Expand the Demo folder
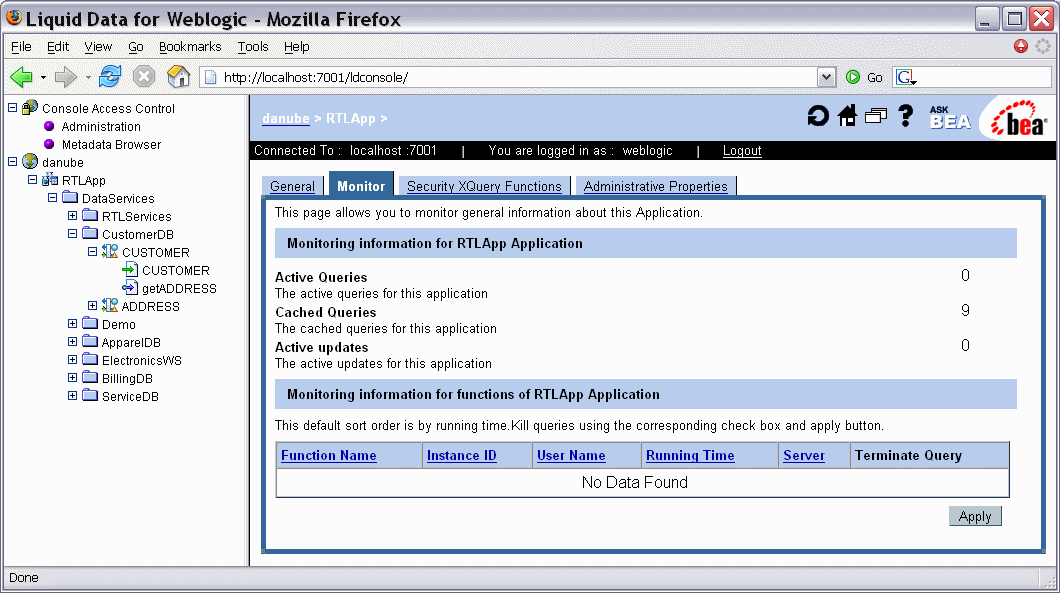 (72, 324)
